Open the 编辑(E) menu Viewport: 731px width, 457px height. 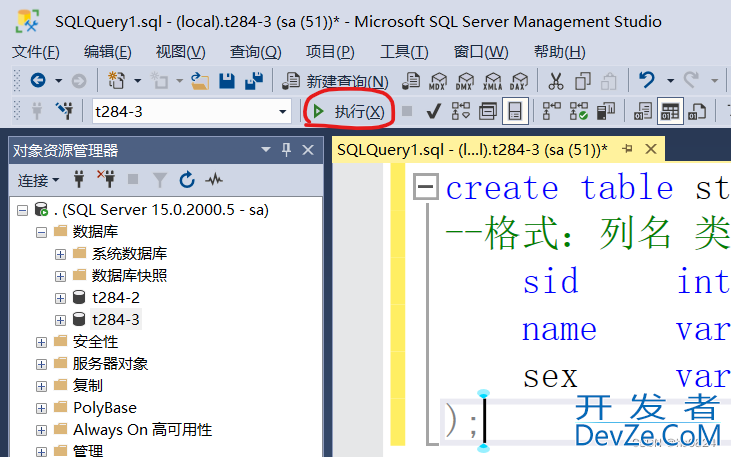pyautogui.click(x=108, y=52)
